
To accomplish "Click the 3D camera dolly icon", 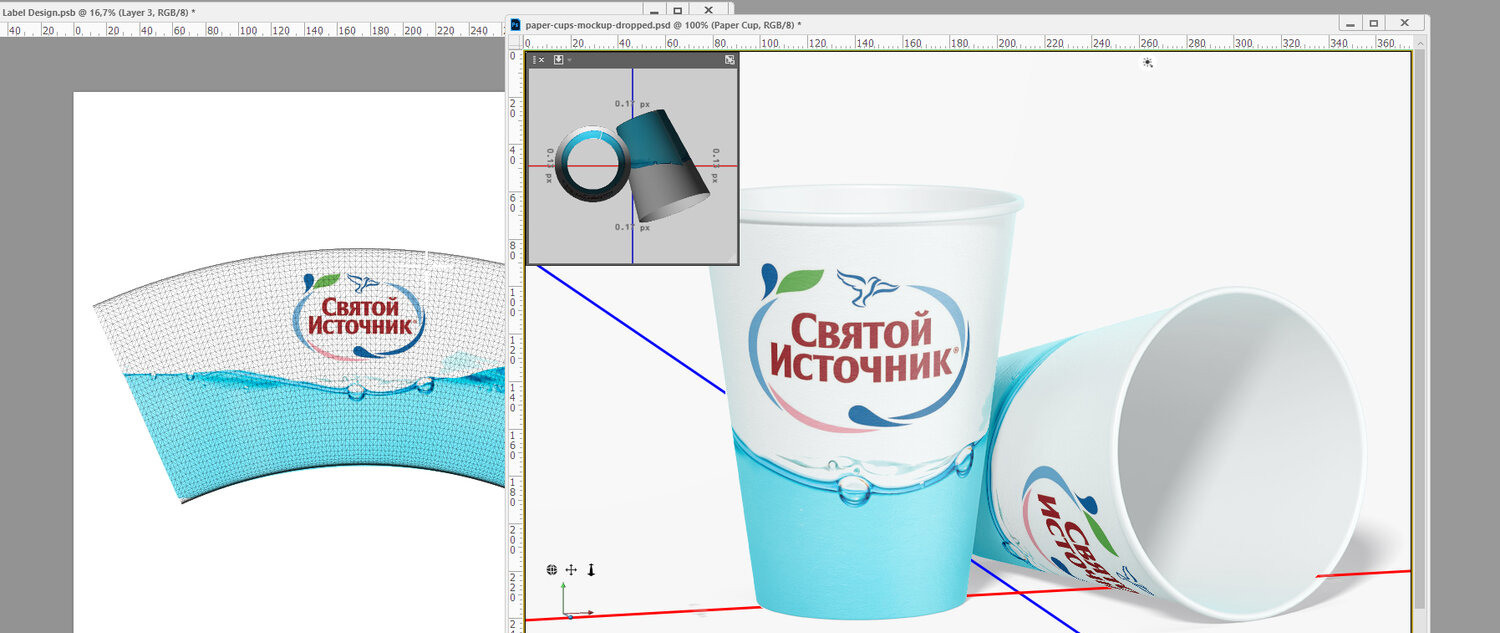I will coord(591,570).
